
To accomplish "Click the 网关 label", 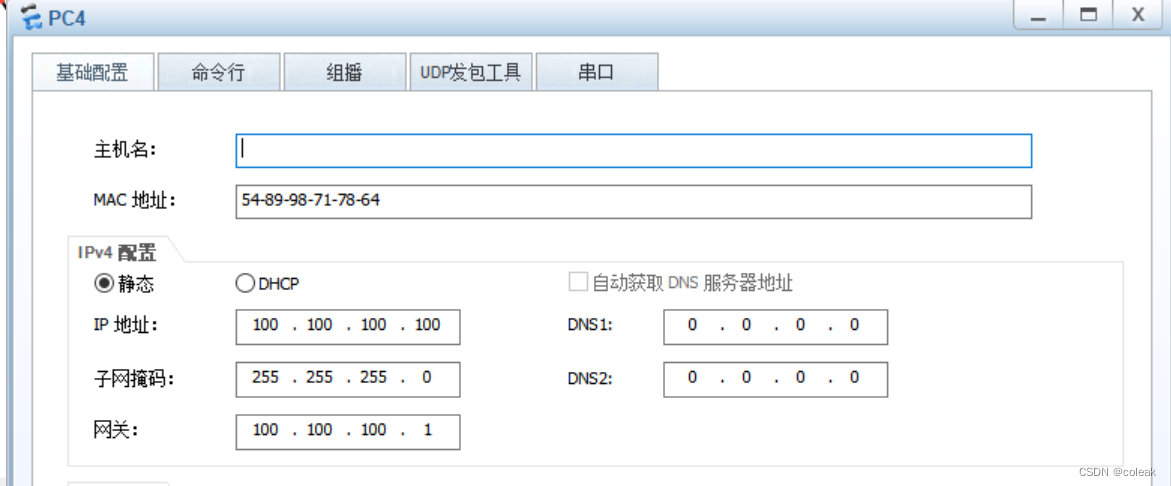I will point(116,431).
